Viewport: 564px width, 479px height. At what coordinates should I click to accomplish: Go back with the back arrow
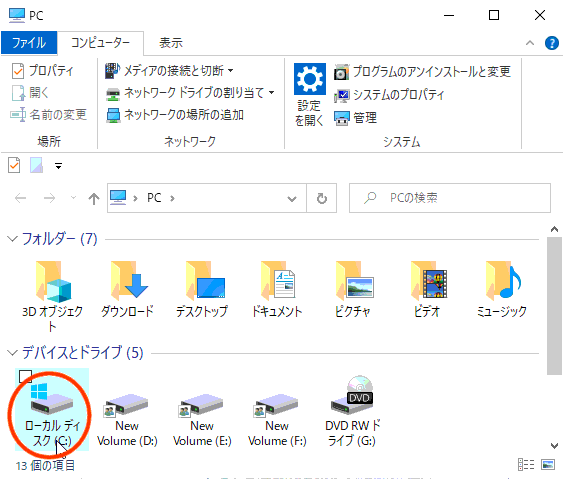pyautogui.click(x=21, y=198)
